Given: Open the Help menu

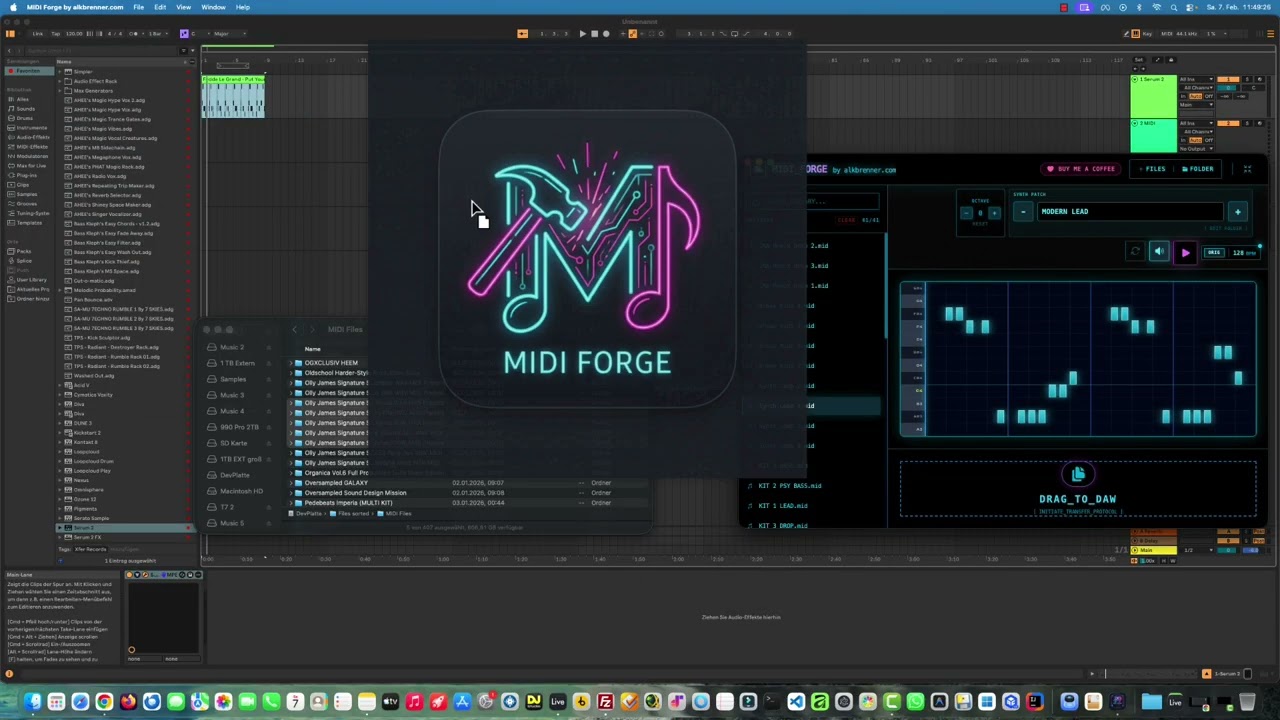Looking at the screenshot, I should point(243,7).
